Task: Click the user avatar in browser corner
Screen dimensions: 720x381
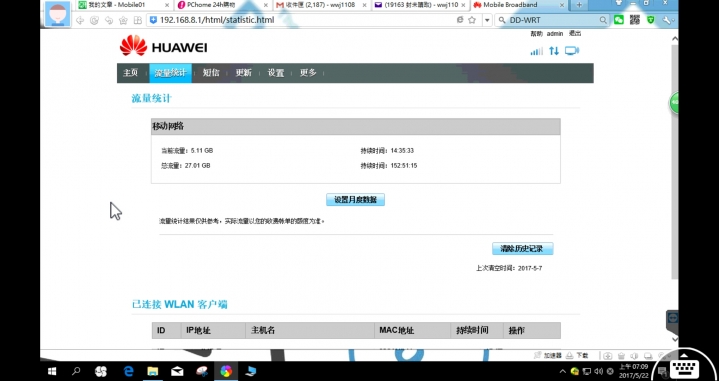Action: coord(57,13)
